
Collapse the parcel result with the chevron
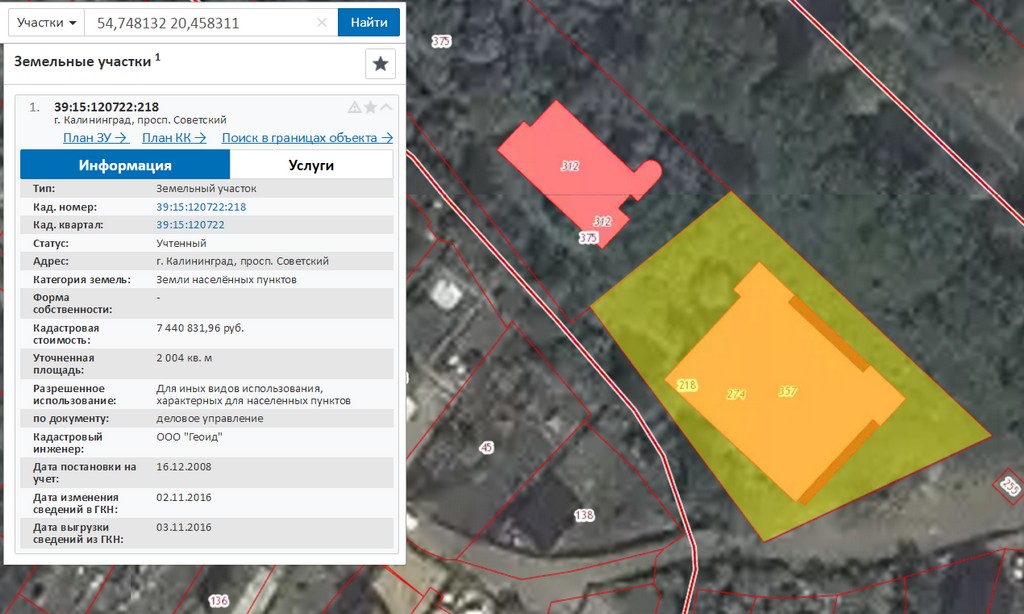coord(386,108)
